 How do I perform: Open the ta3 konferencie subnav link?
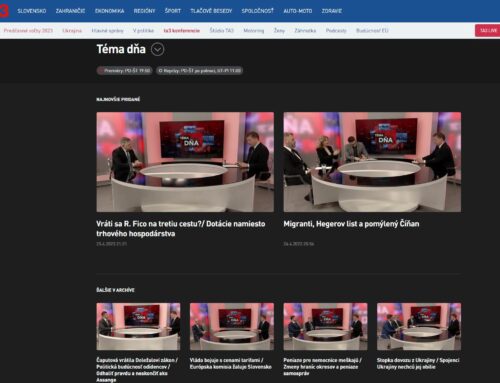pyautogui.click(x=182, y=31)
